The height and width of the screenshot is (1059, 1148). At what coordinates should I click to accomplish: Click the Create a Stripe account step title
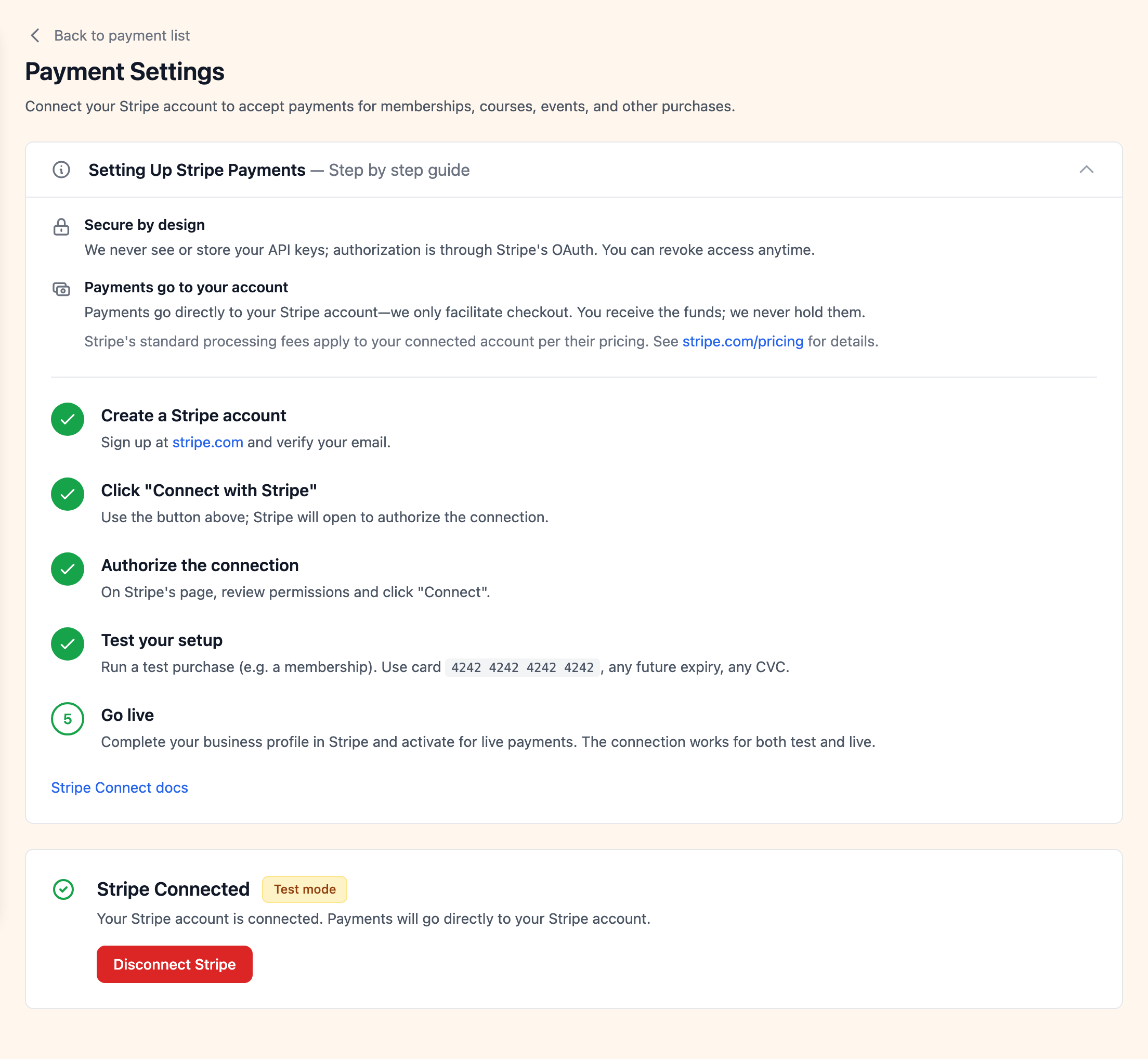(193, 416)
